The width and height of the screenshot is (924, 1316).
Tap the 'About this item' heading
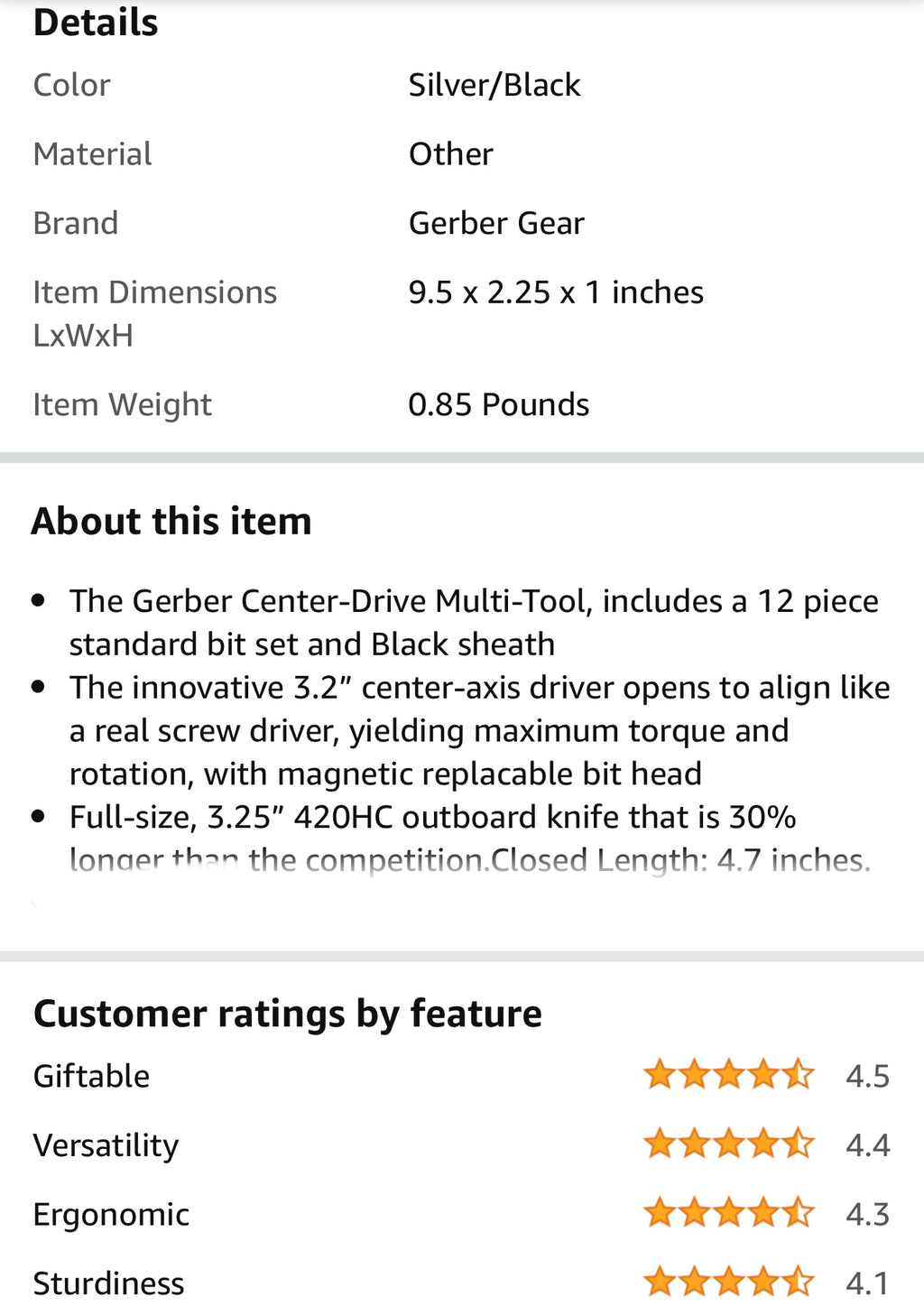coord(171,521)
